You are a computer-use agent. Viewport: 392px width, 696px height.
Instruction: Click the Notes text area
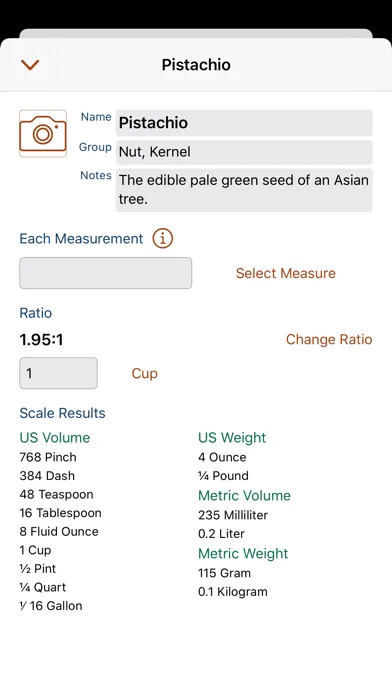244,190
